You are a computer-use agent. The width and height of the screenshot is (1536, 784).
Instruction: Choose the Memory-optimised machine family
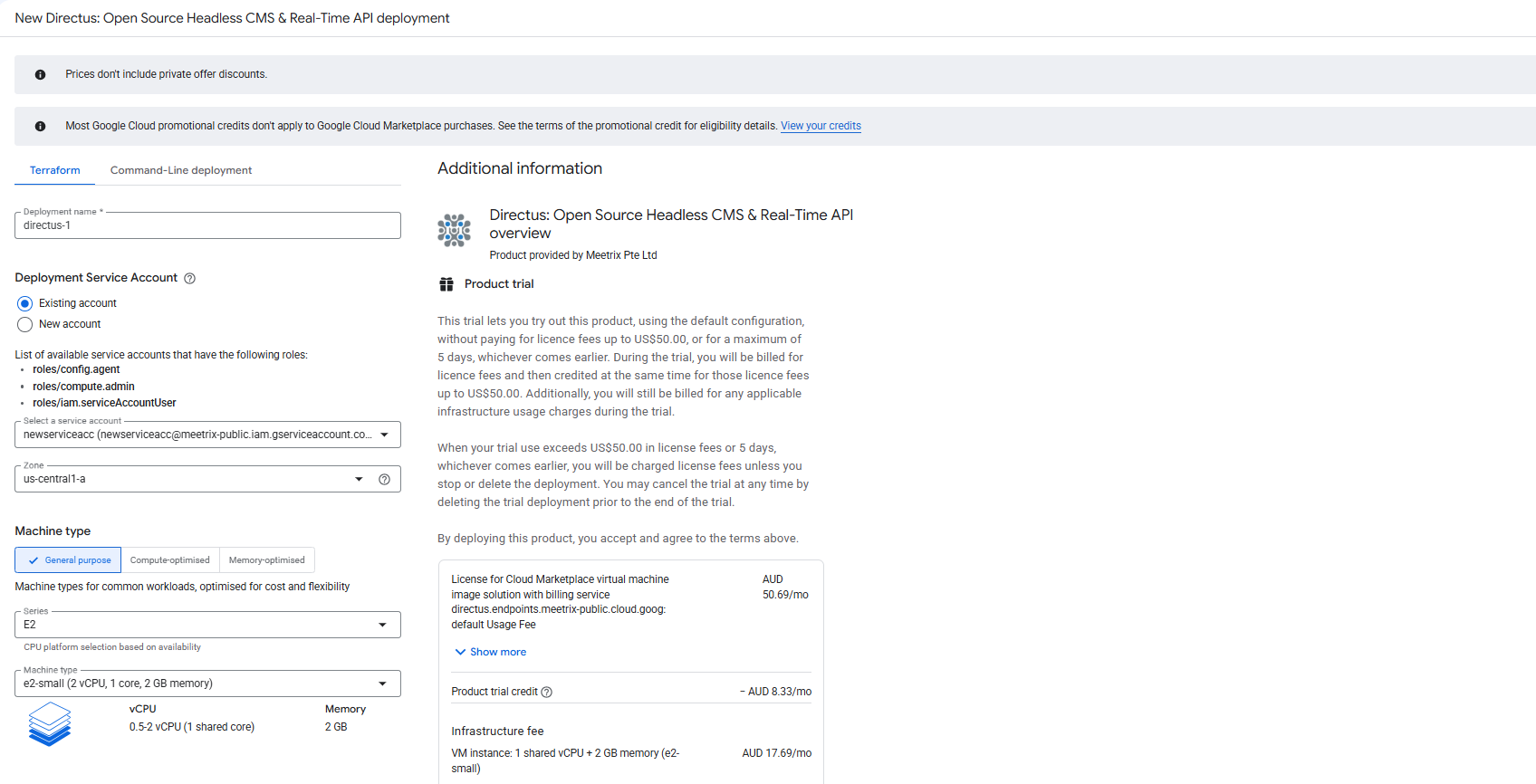tap(267, 560)
